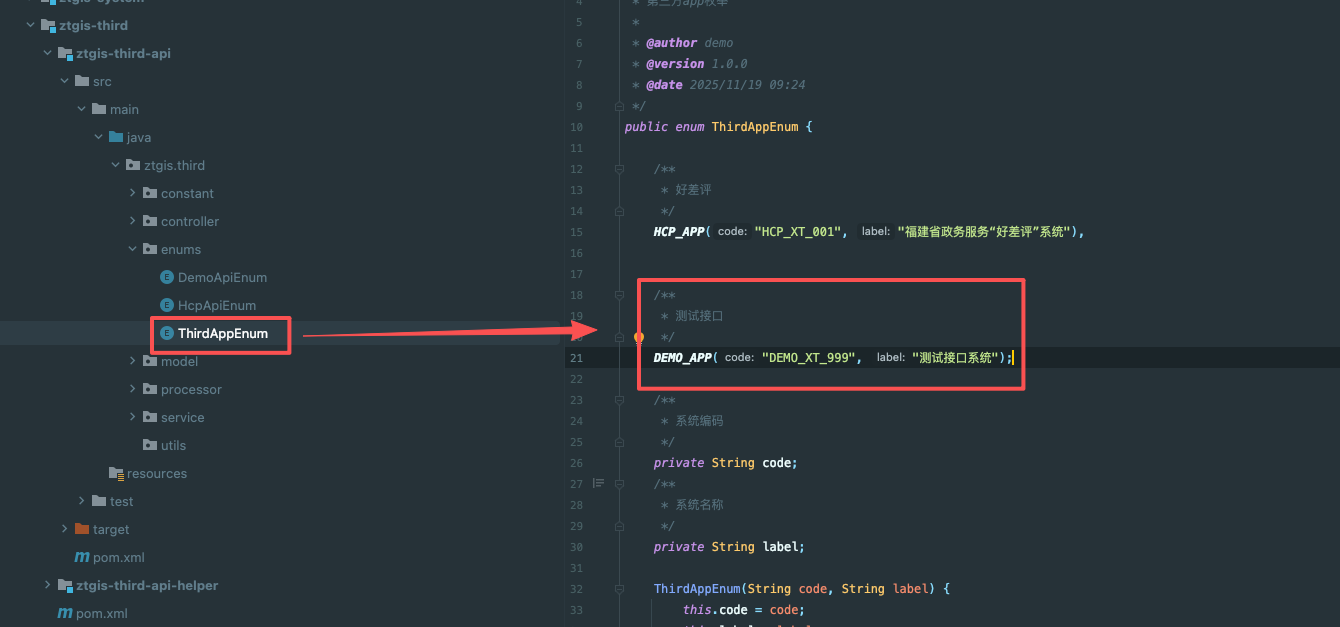Image resolution: width=1340 pixels, height=627 pixels.
Task: Select ThirdAppEnum in the project tree
Action: [x=222, y=333]
